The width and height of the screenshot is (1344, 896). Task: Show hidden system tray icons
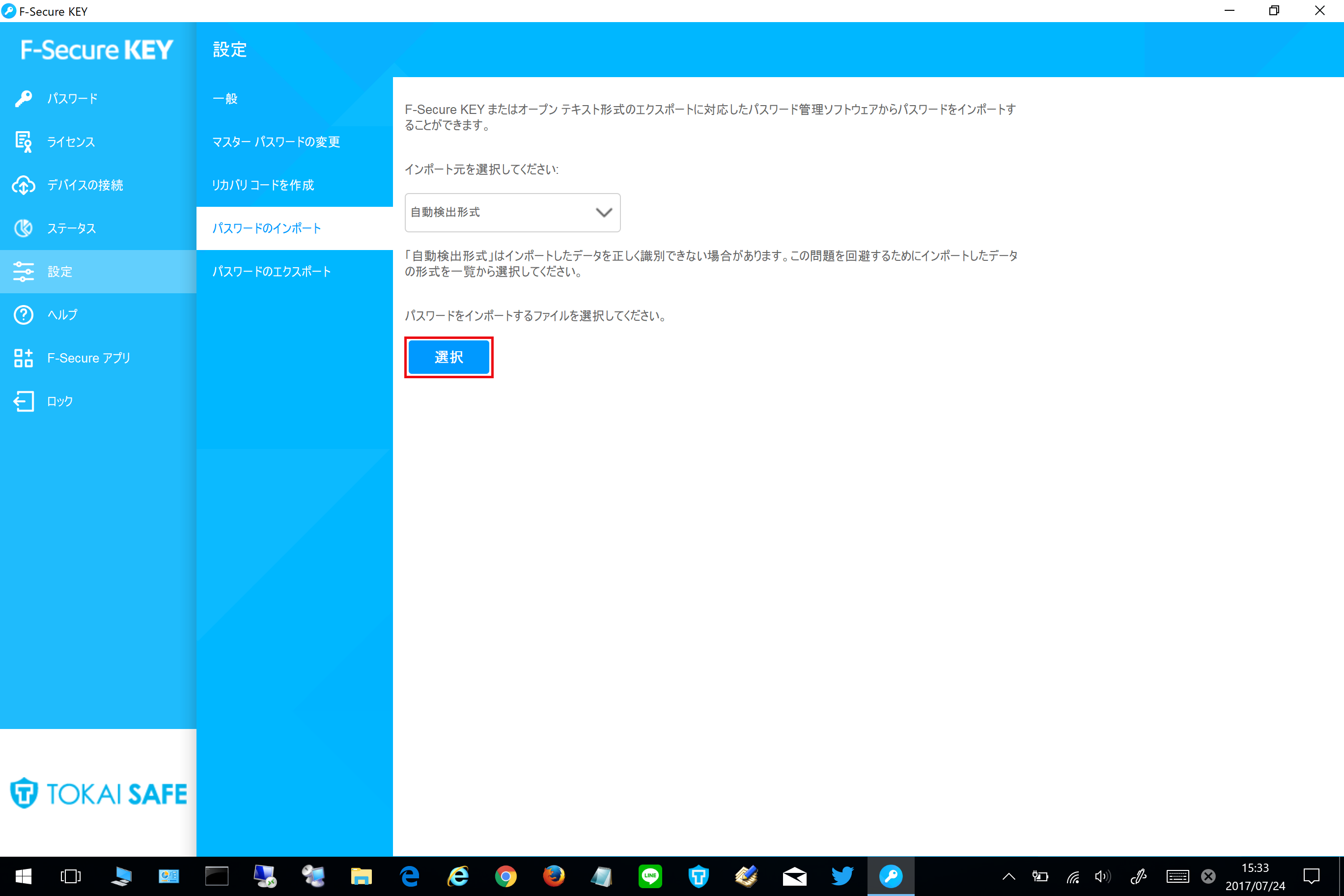1009,876
